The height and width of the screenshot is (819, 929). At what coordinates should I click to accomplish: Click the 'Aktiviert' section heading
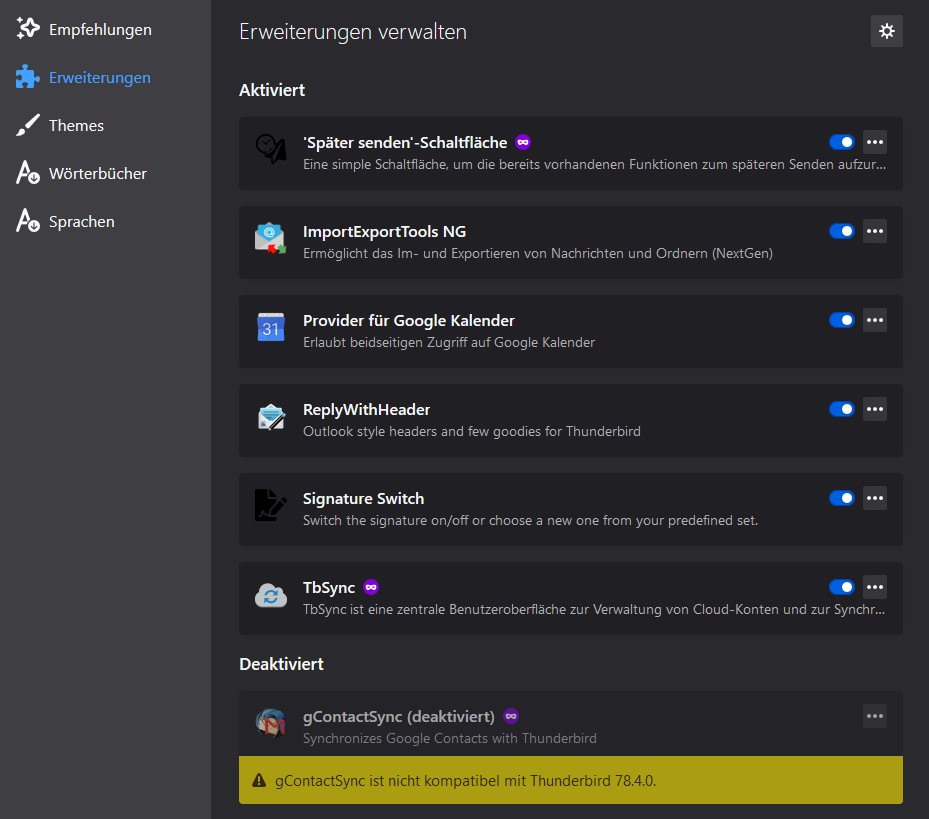(272, 90)
